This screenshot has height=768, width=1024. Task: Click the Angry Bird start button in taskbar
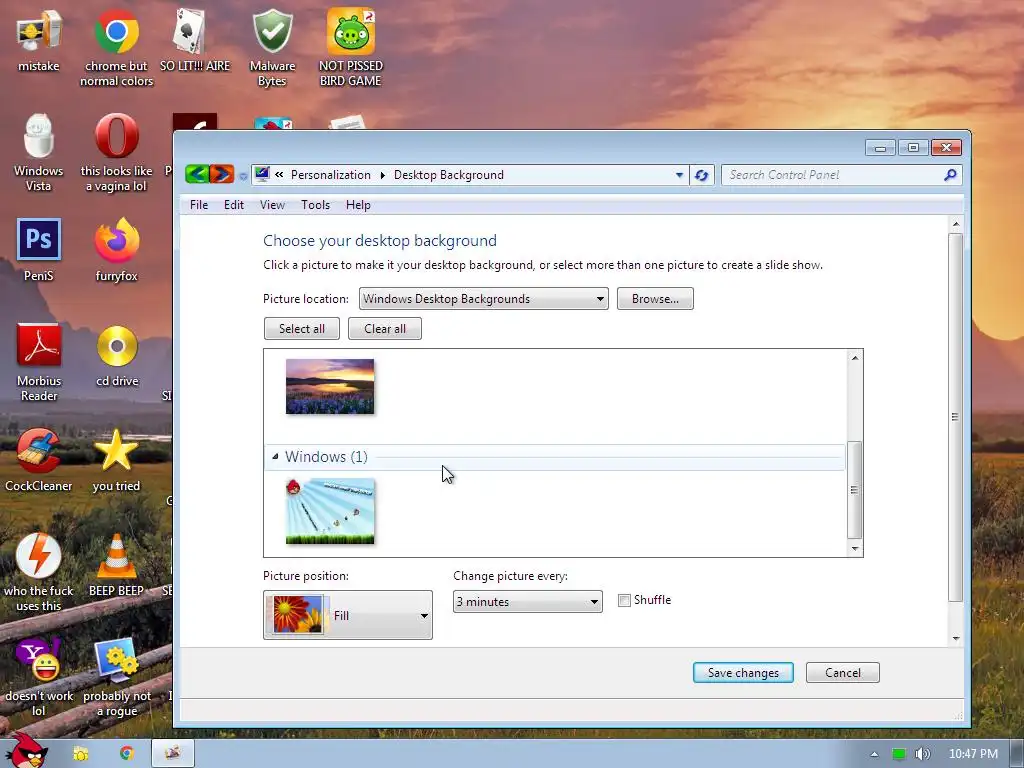click(x=25, y=751)
